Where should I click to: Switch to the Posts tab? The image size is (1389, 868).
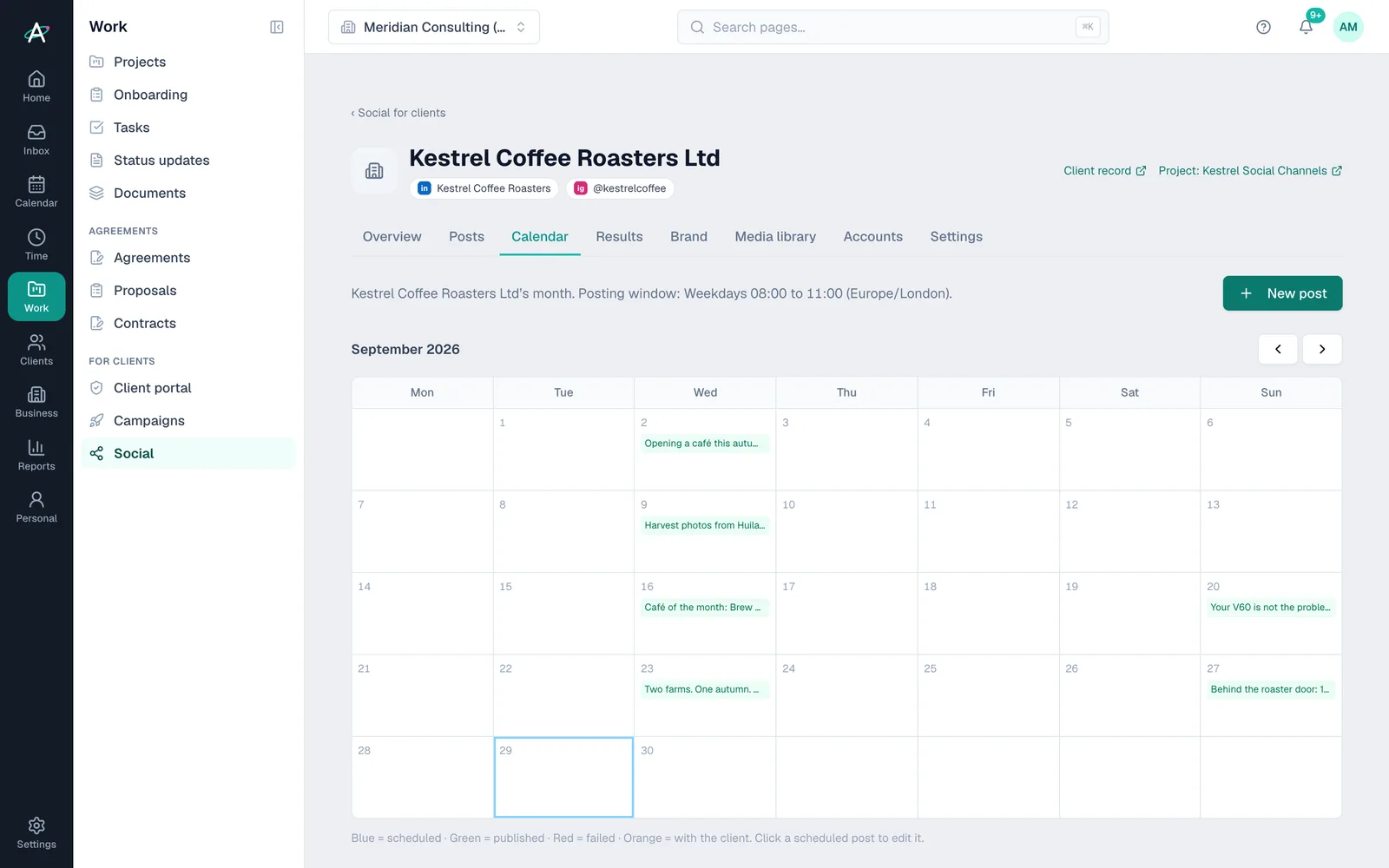[x=466, y=236]
